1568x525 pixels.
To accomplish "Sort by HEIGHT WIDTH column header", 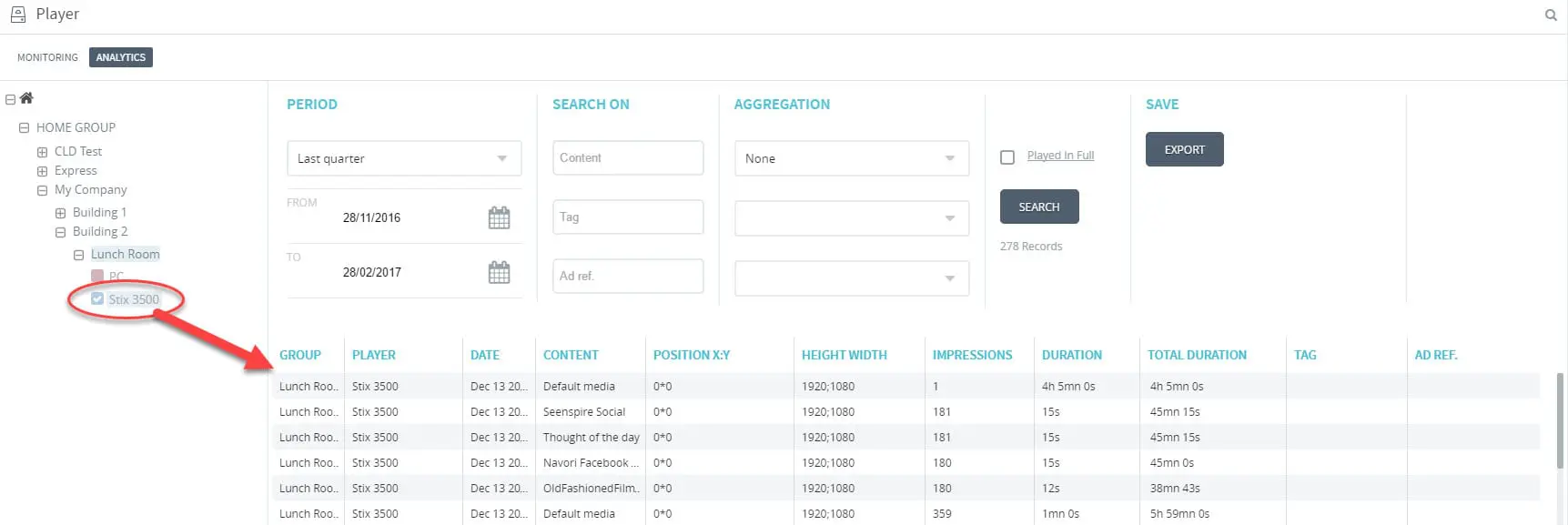I will (x=845, y=355).
